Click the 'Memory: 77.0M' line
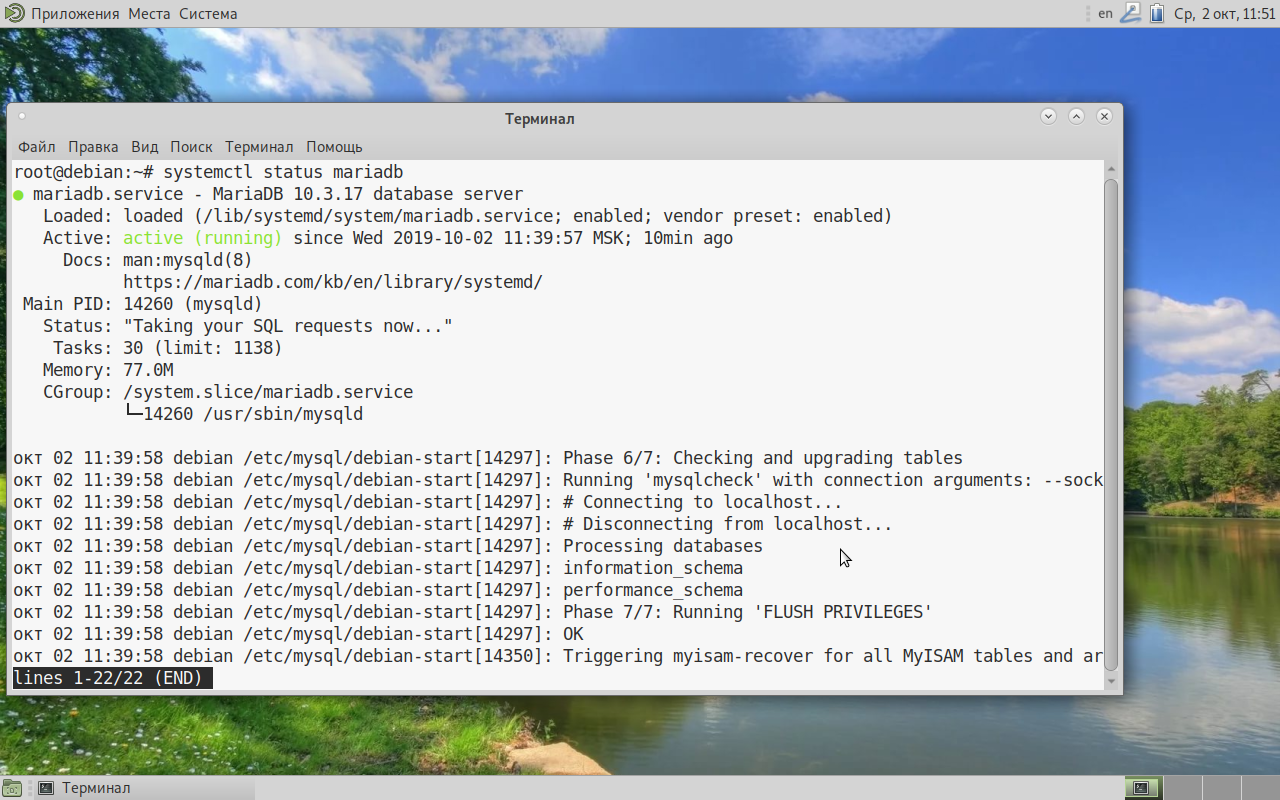Screen dimensions: 1280x800 [x=108, y=370]
